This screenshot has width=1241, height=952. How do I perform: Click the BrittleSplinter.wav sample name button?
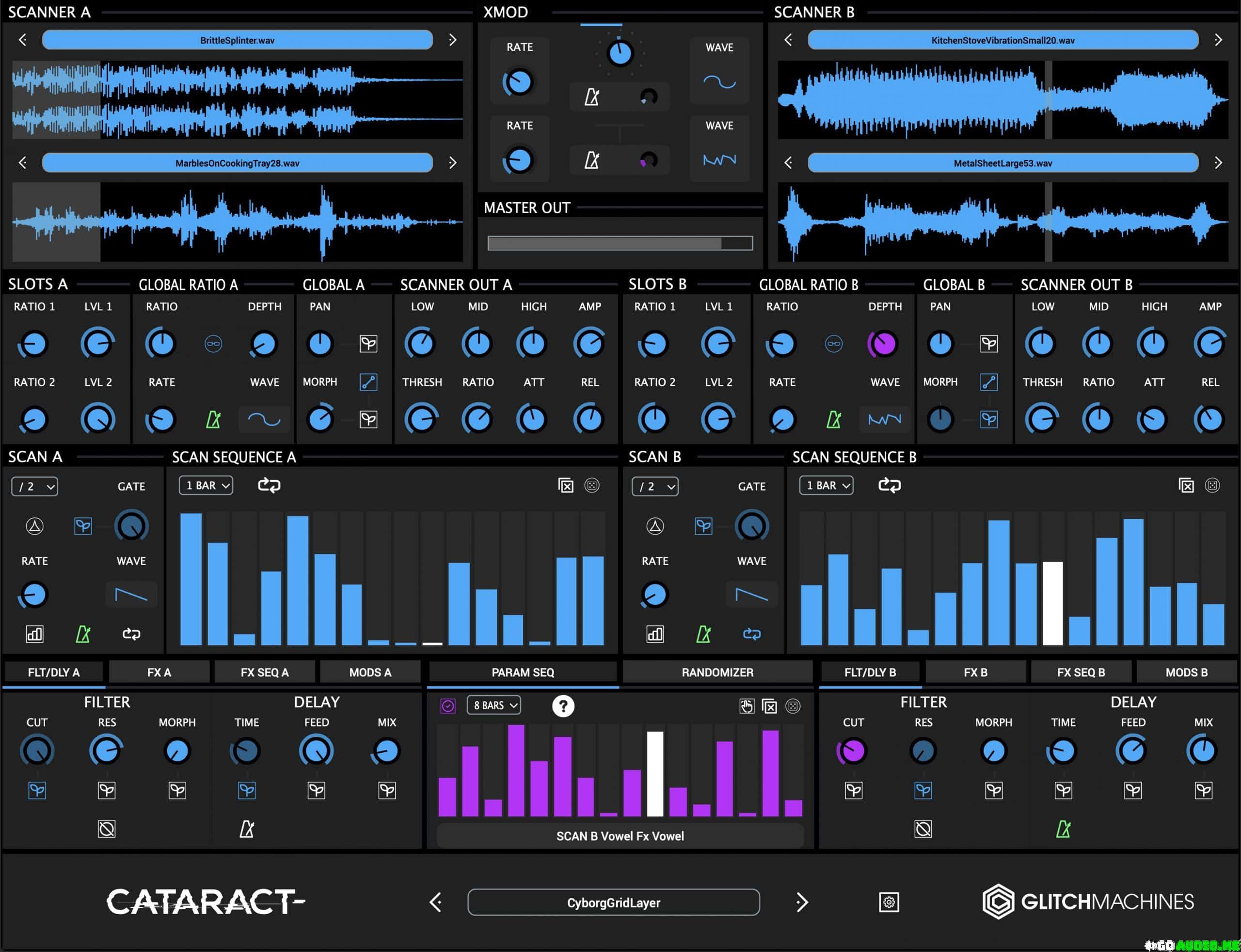click(238, 40)
